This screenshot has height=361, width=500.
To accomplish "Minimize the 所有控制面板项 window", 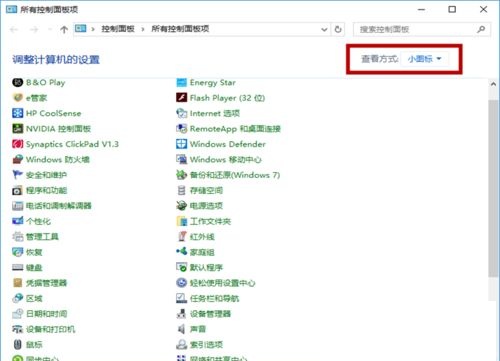I will [421, 9].
